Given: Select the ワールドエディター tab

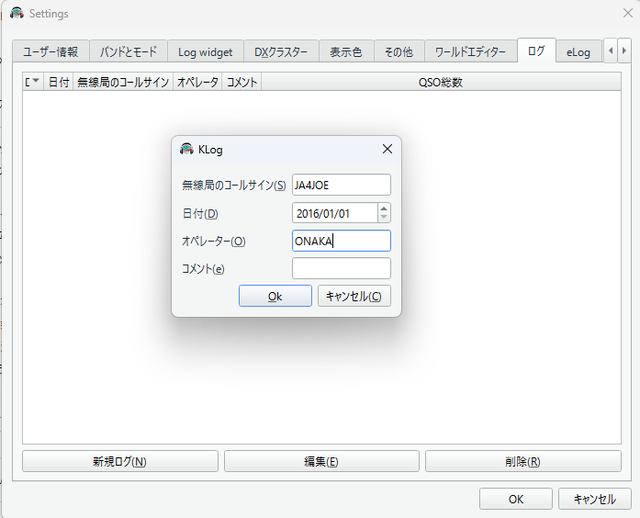Looking at the screenshot, I should [471, 51].
